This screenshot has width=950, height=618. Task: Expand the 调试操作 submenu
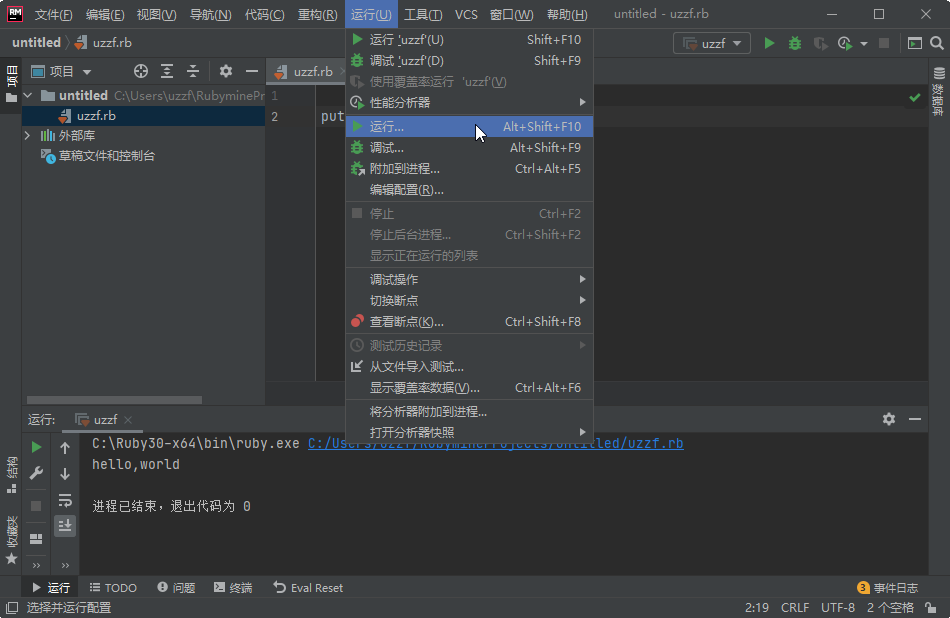pos(469,279)
